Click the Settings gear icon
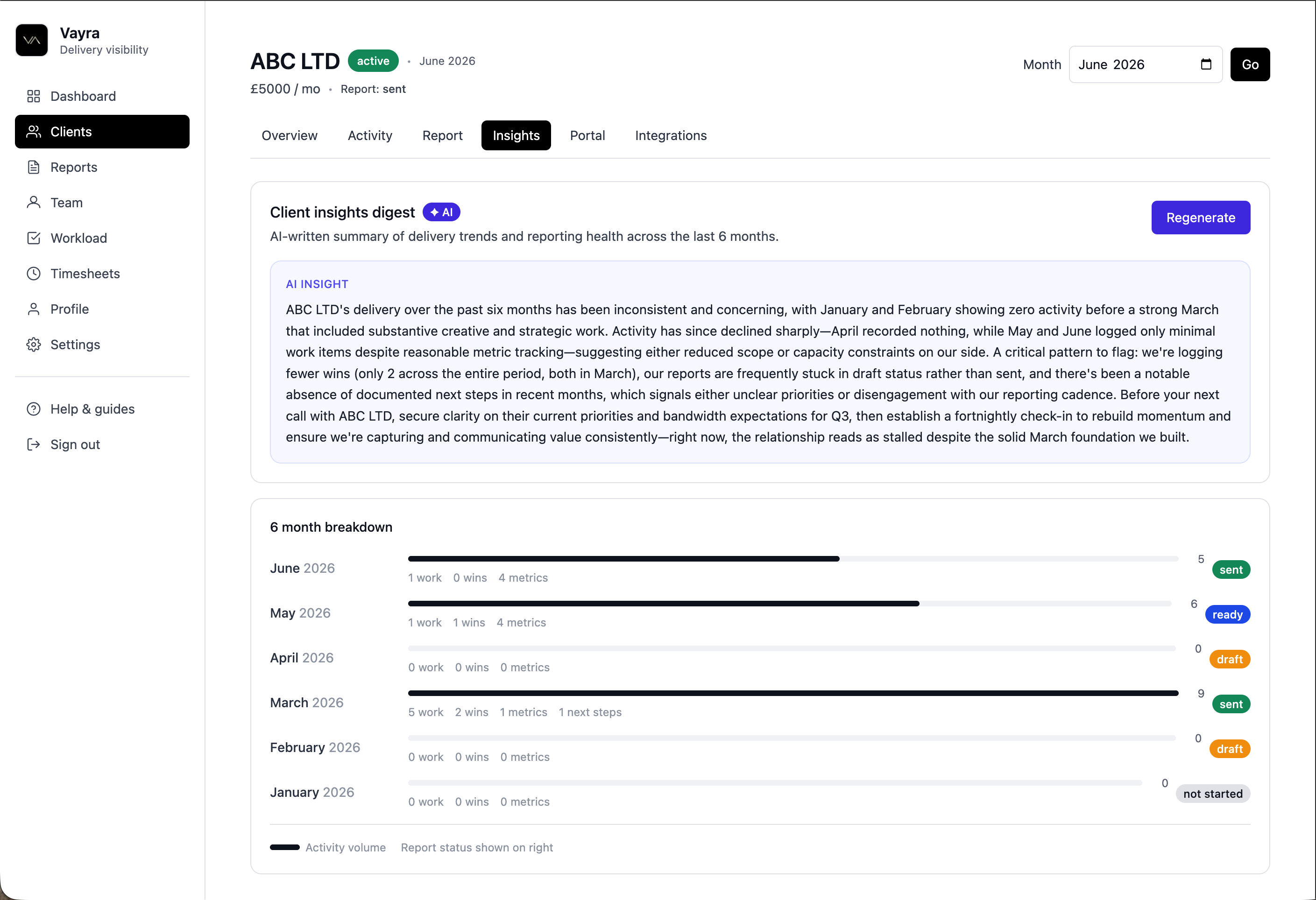Viewport: 1316px width, 900px height. pos(34,345)
